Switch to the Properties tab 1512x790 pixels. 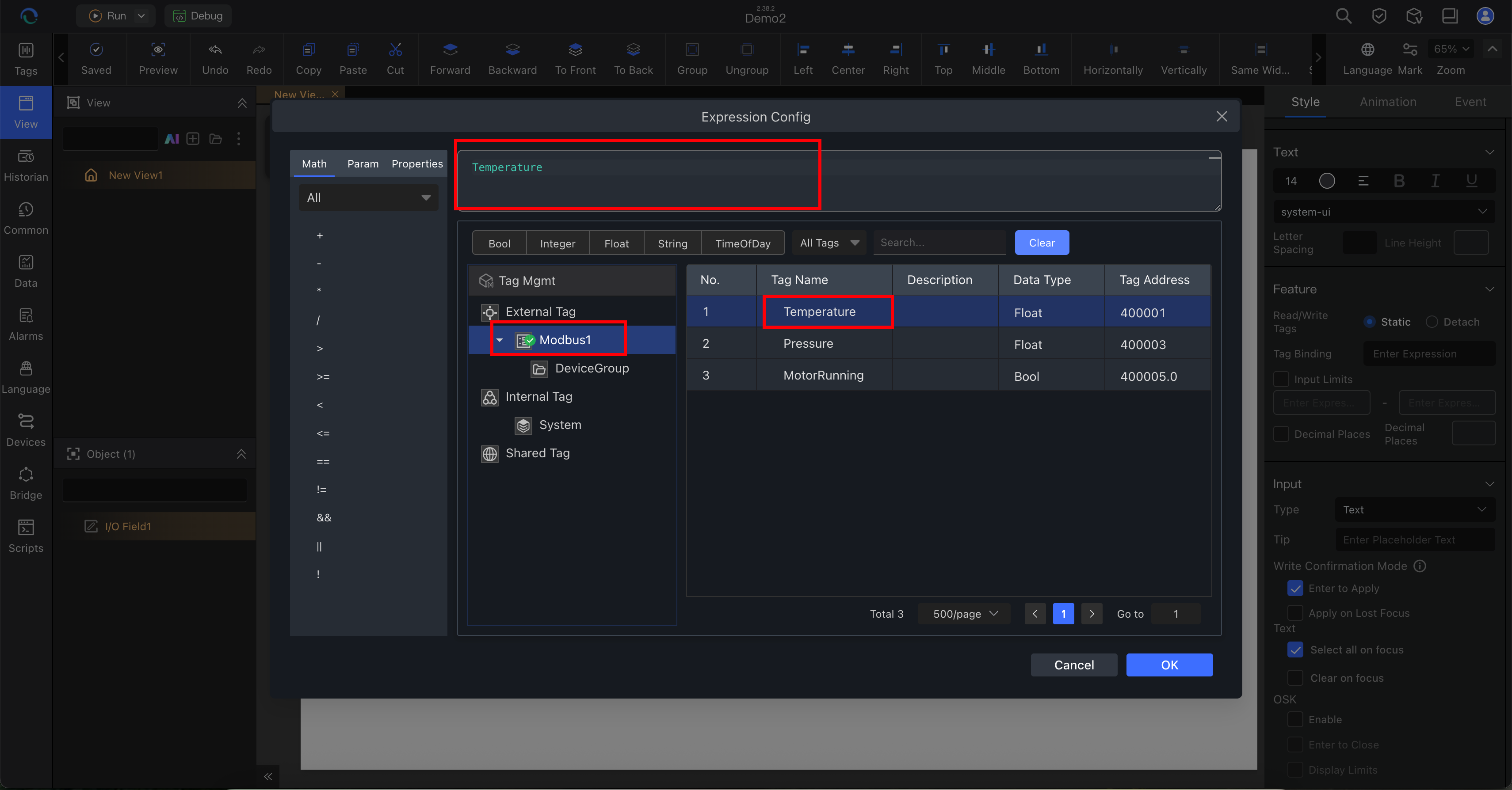tap(417, 163)
